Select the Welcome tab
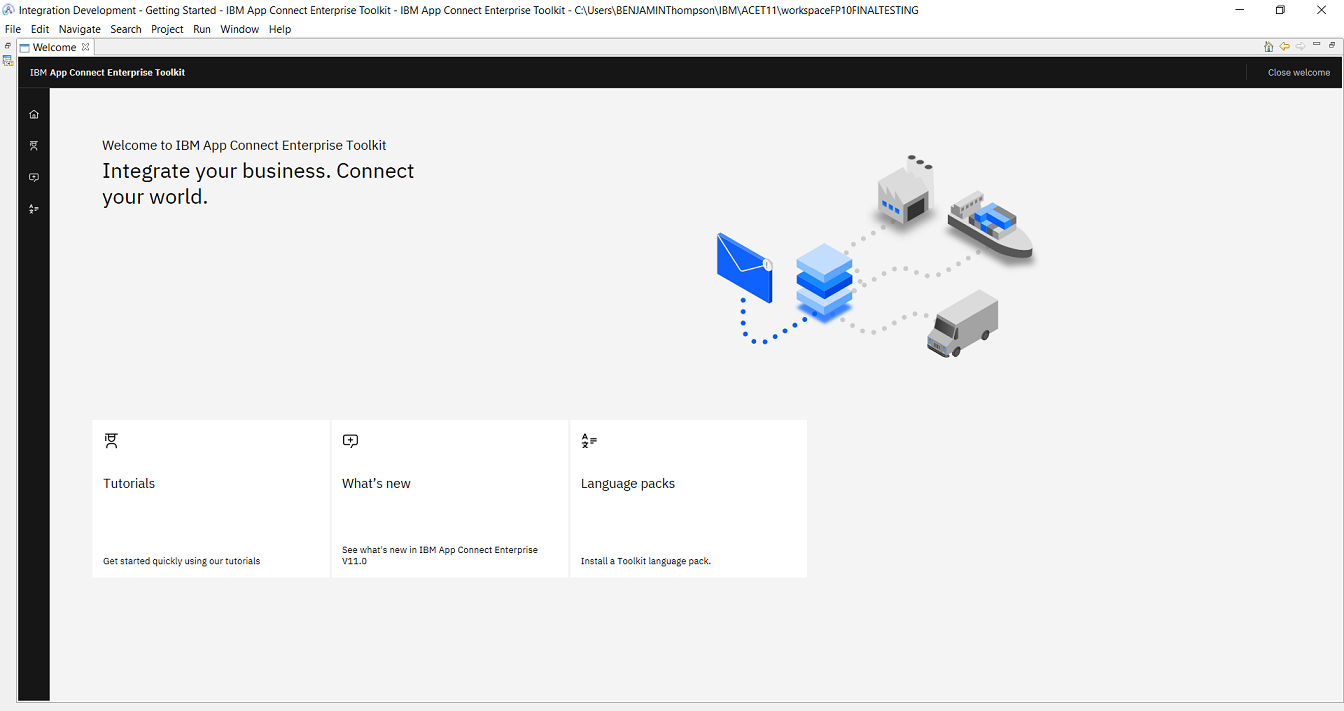1344x711 pixels. pyautogui.click(x=54, y=47)
